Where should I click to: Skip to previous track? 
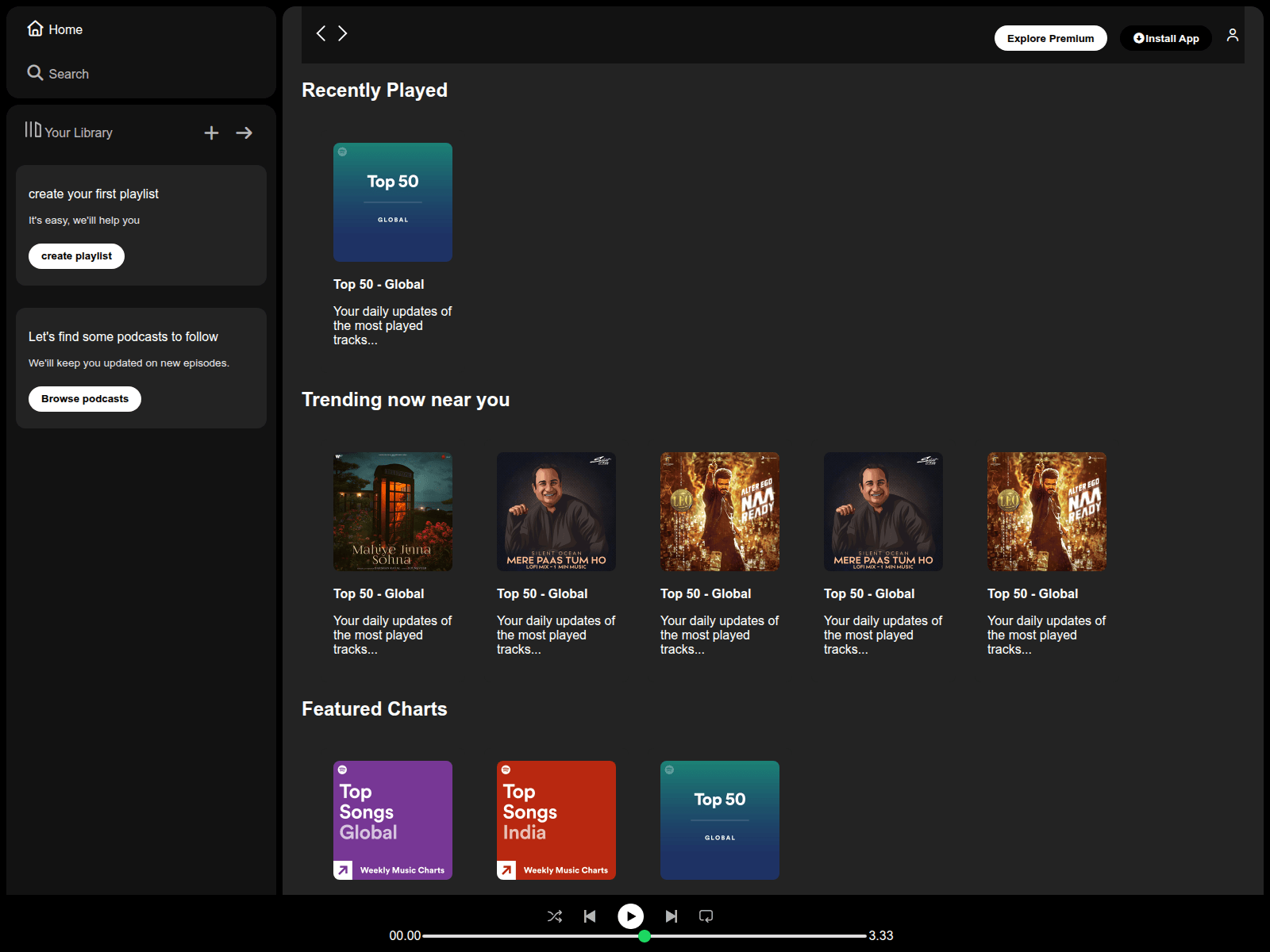[x=590, y=916]
